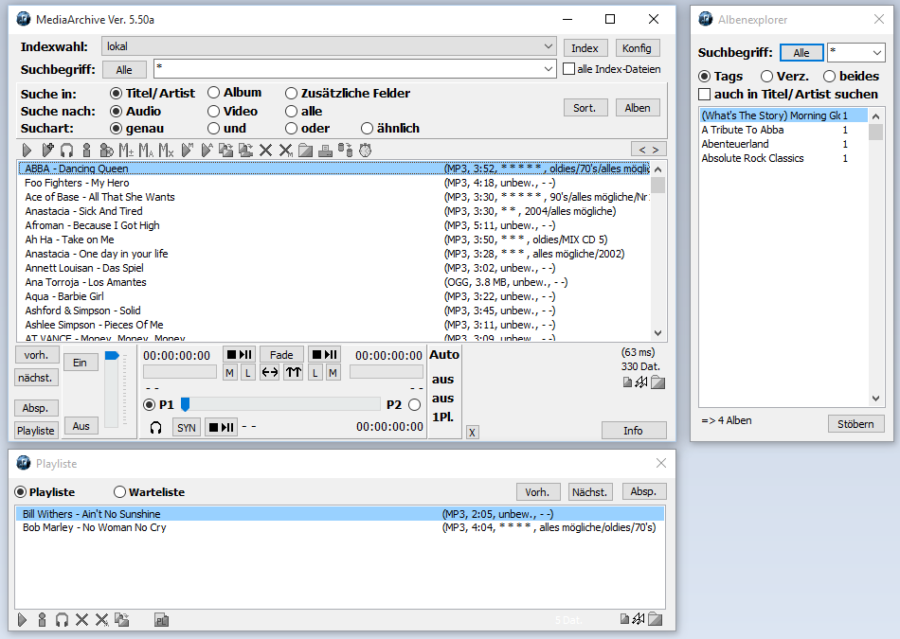Click the muted speaker icon below 330 Dat.
The image size is (900, 639).
(x=640, y=383)
